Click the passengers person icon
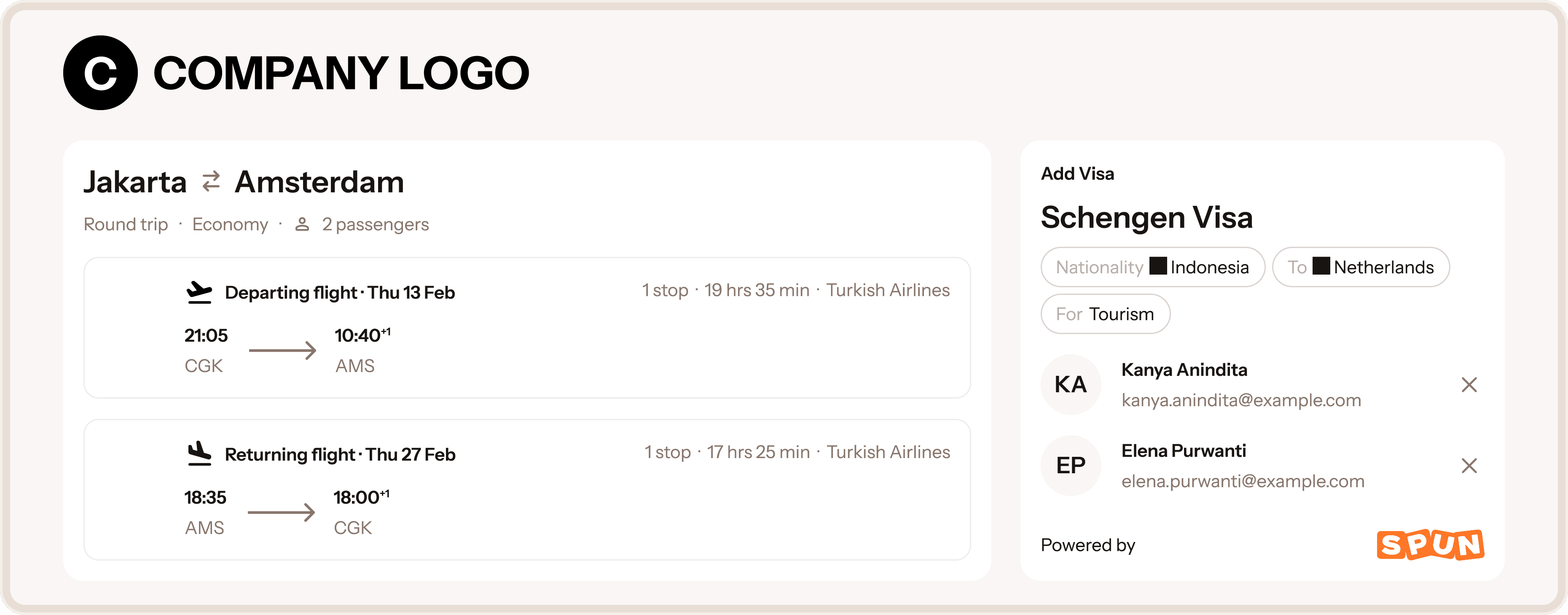 click(x=302, y=225)
